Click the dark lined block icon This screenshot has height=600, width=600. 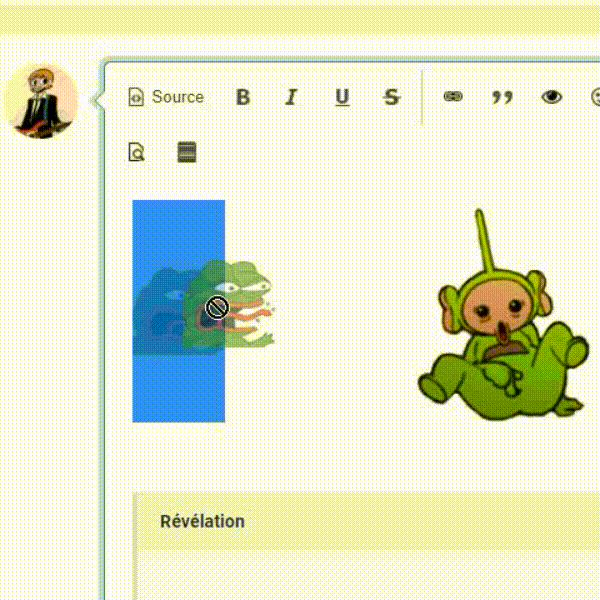(x=187, y=152)
